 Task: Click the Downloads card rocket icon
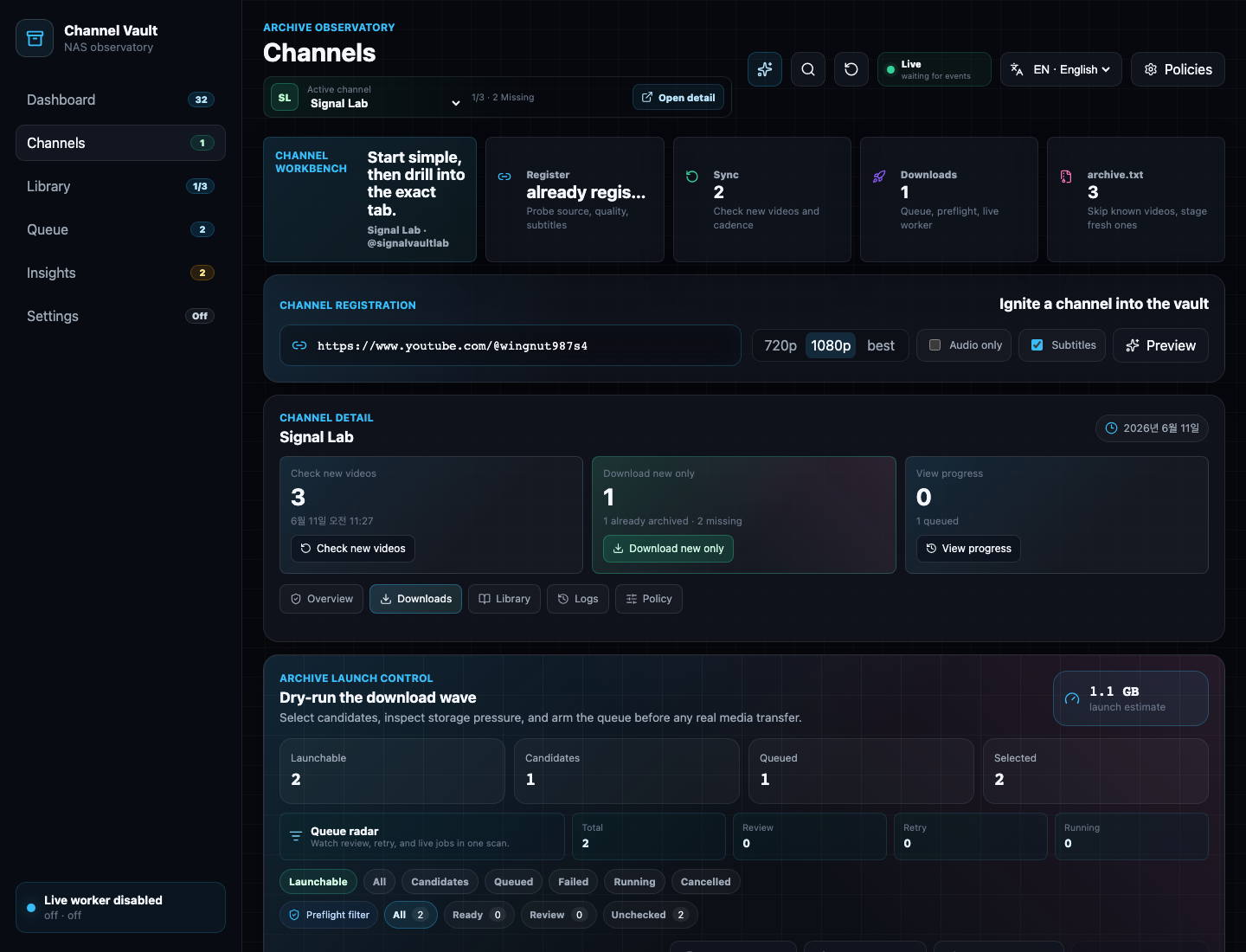879,177
